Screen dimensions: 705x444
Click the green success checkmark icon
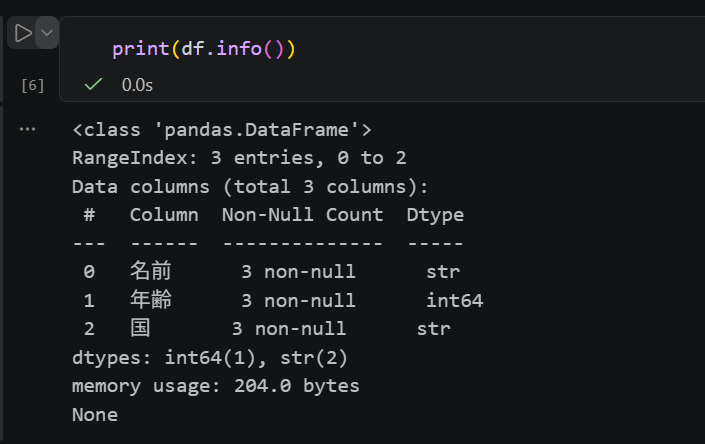(x=94, y=84)
